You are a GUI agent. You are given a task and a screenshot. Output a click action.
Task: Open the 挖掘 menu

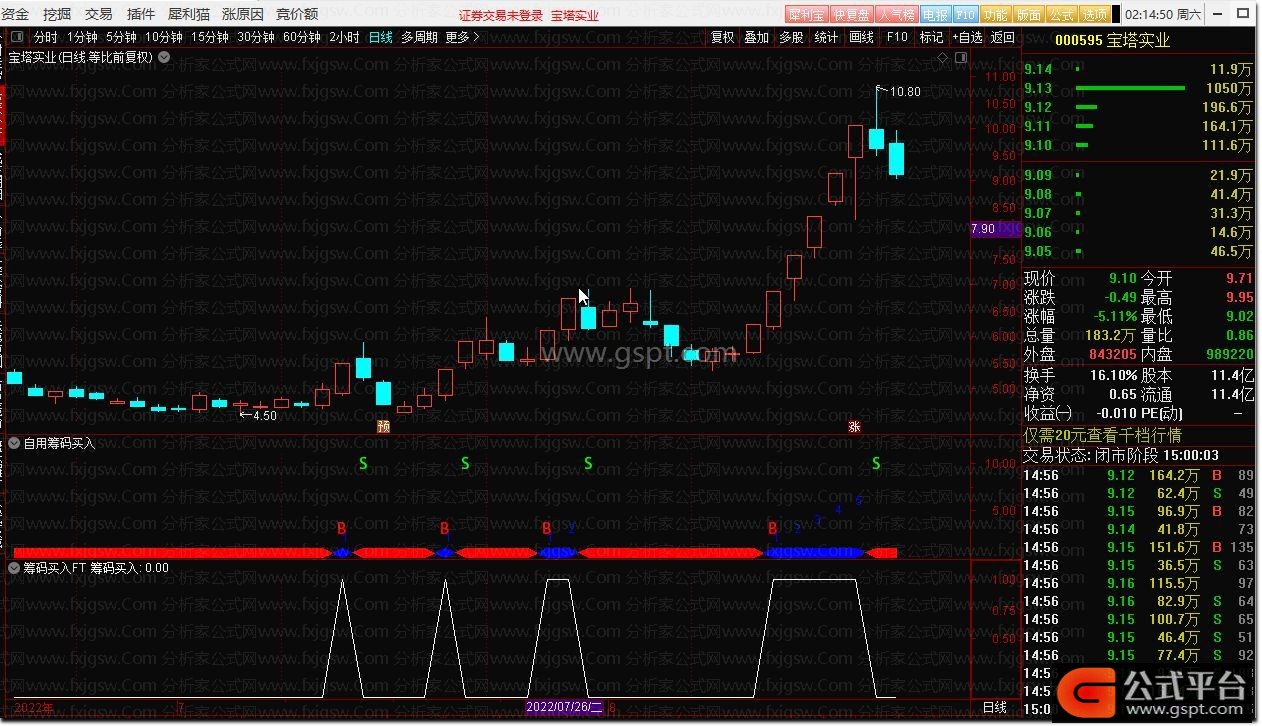pos(57,14)
